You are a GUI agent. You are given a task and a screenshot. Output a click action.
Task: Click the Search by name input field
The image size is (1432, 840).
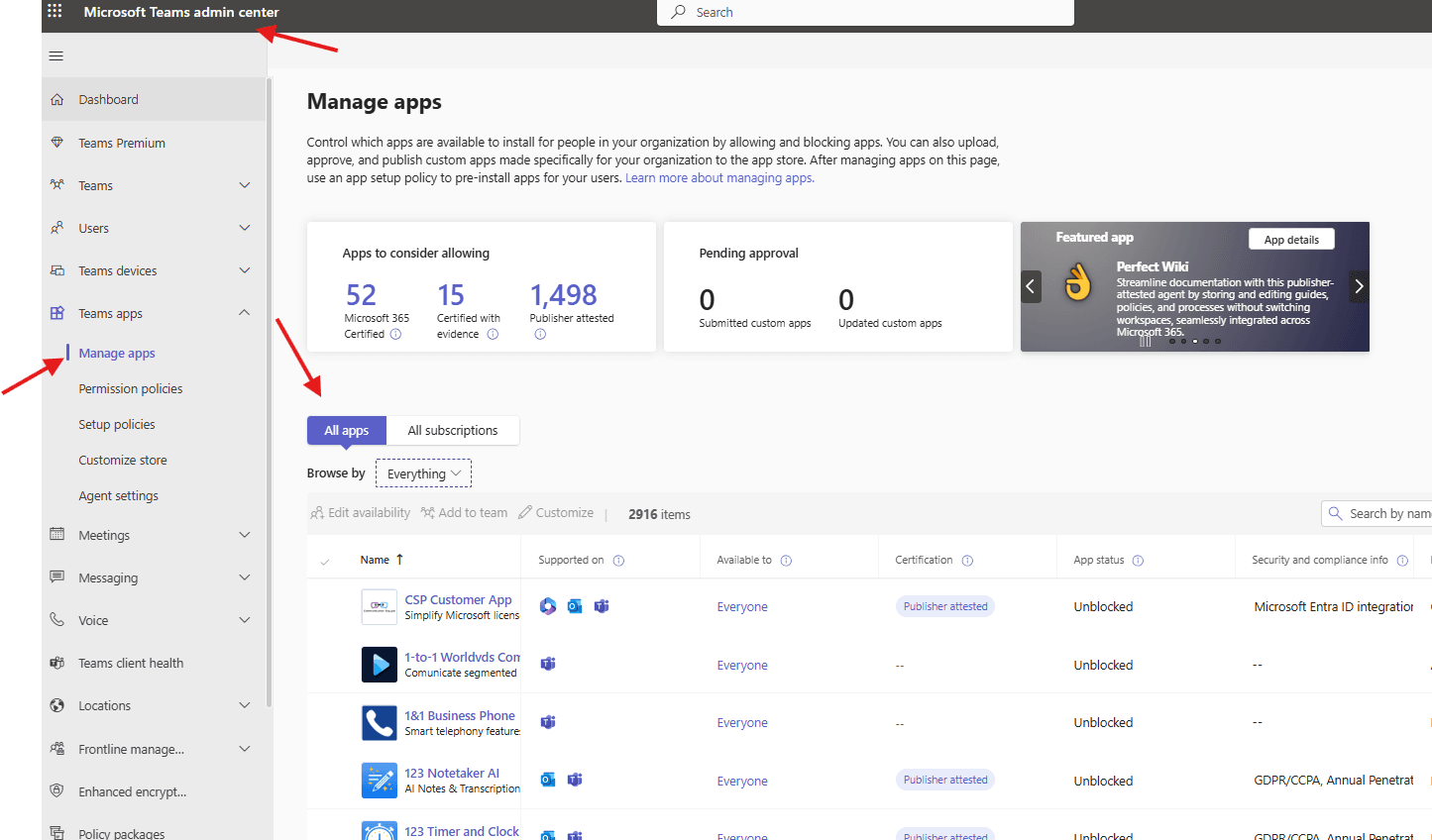click(1387, 513)
